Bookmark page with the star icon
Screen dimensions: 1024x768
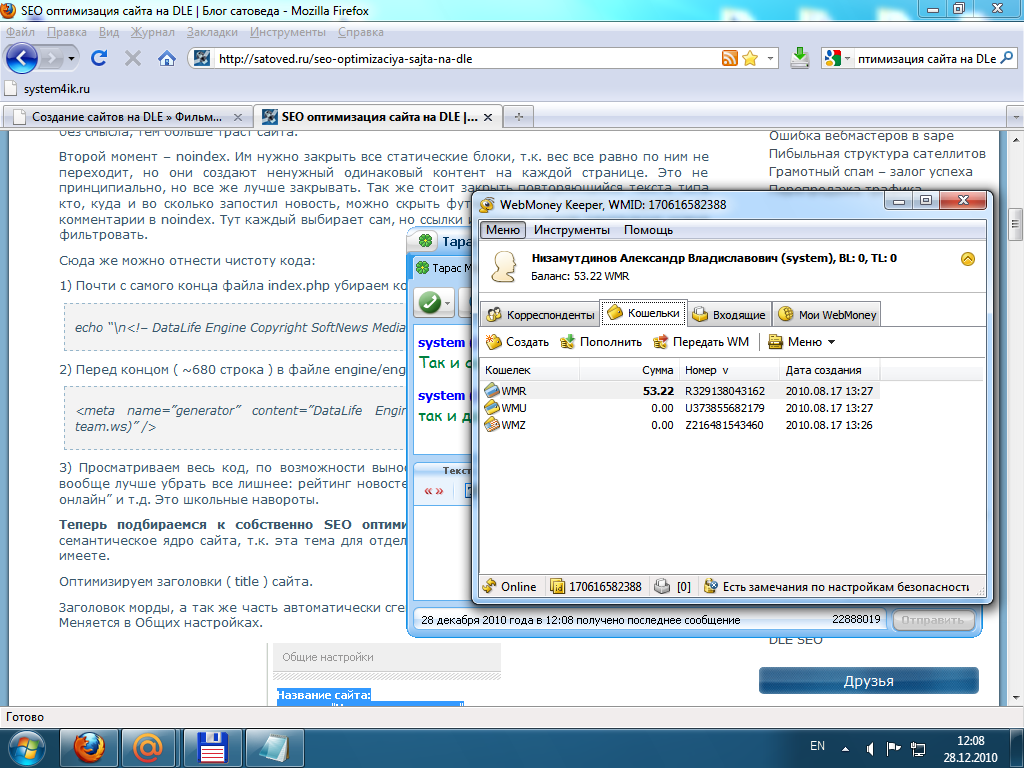point(750,58)
